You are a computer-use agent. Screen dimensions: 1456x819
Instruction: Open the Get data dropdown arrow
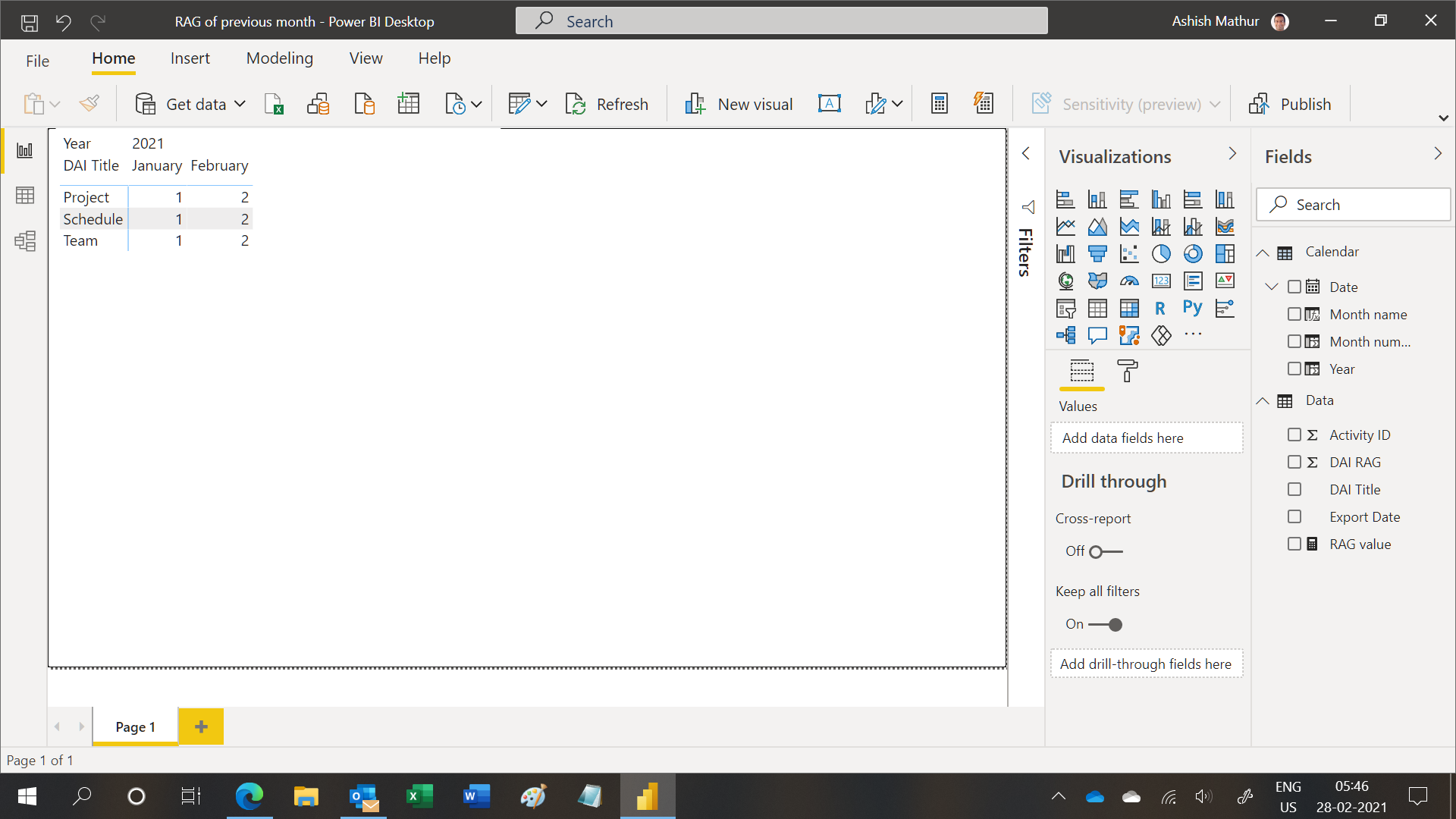click(240, 104)
